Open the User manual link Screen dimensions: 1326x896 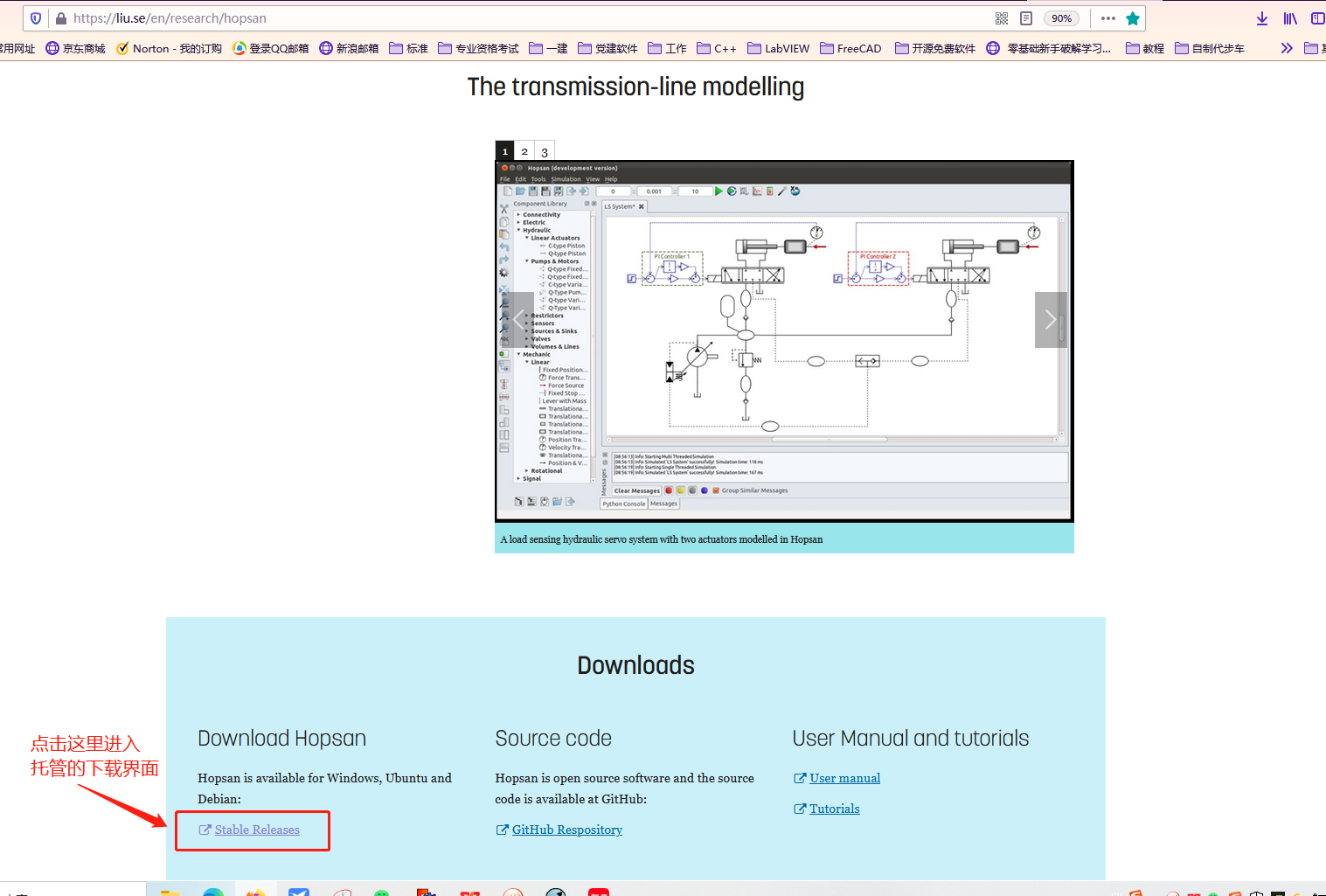click(844, 778)
